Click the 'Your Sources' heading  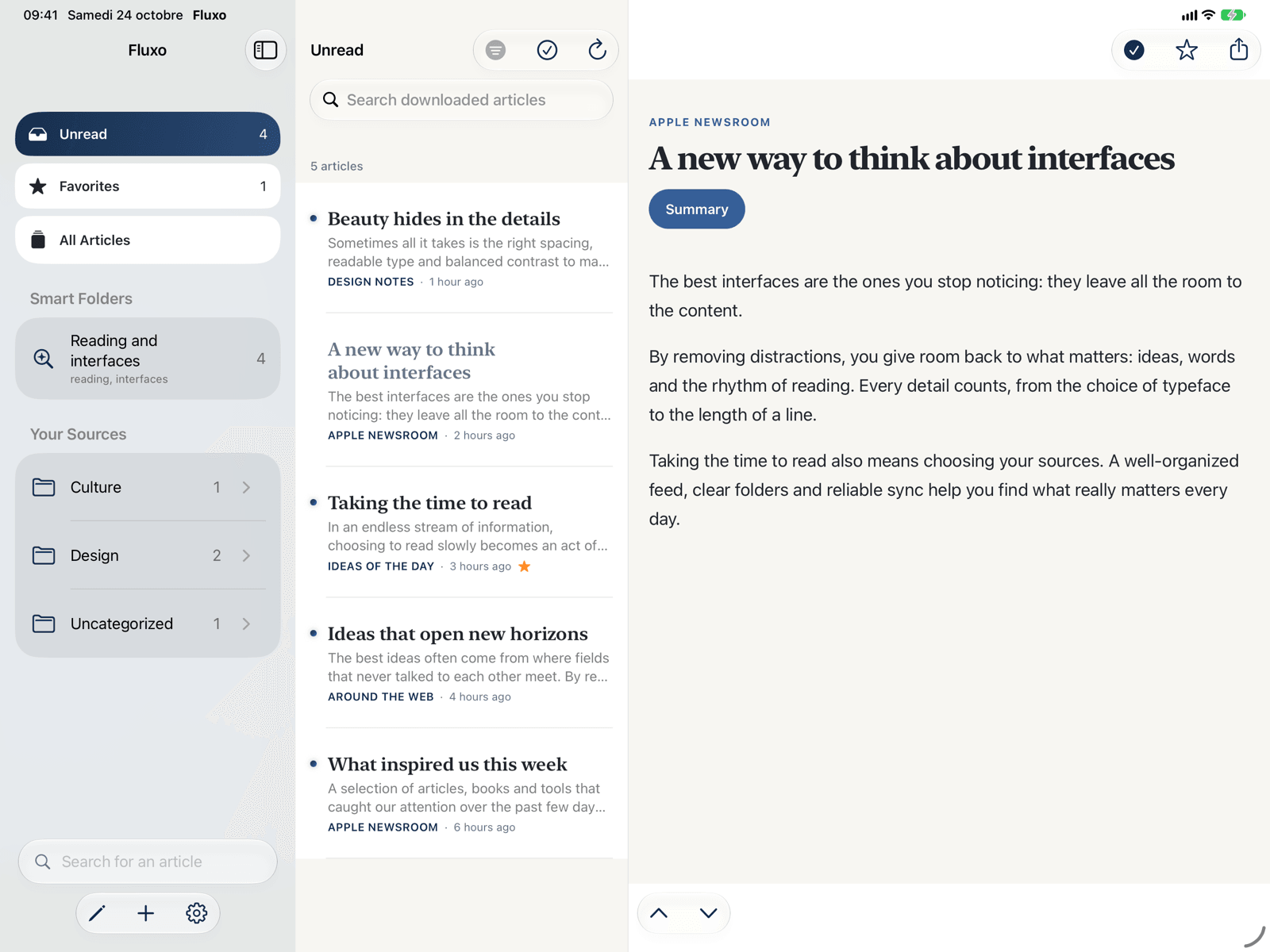point(78,434)
